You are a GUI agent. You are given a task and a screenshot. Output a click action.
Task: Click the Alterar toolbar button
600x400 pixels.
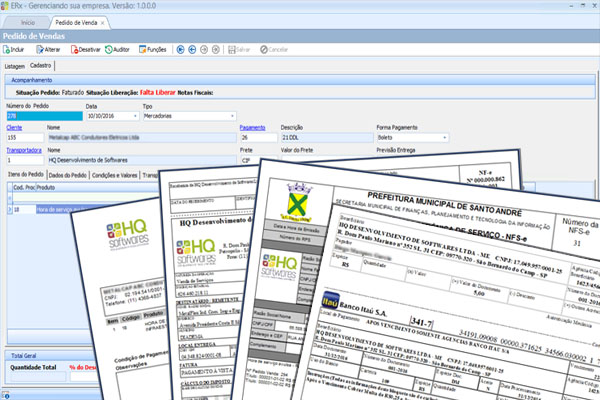tap(48, 49)
